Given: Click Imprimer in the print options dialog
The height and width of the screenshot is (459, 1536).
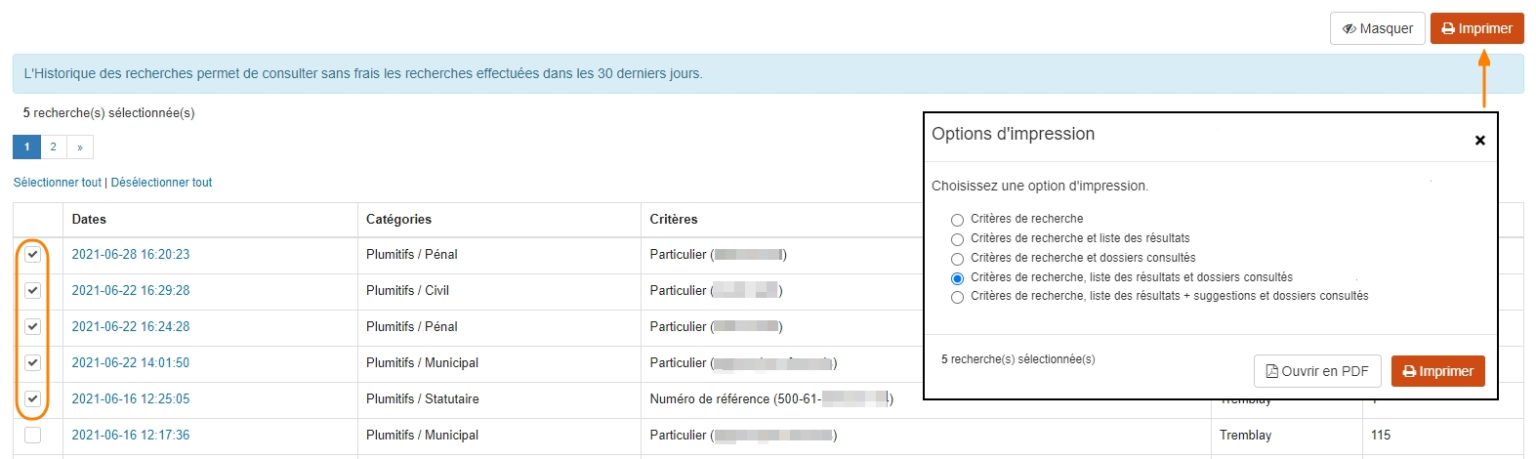Looking at the screenshot, I should coord(1438,371).
